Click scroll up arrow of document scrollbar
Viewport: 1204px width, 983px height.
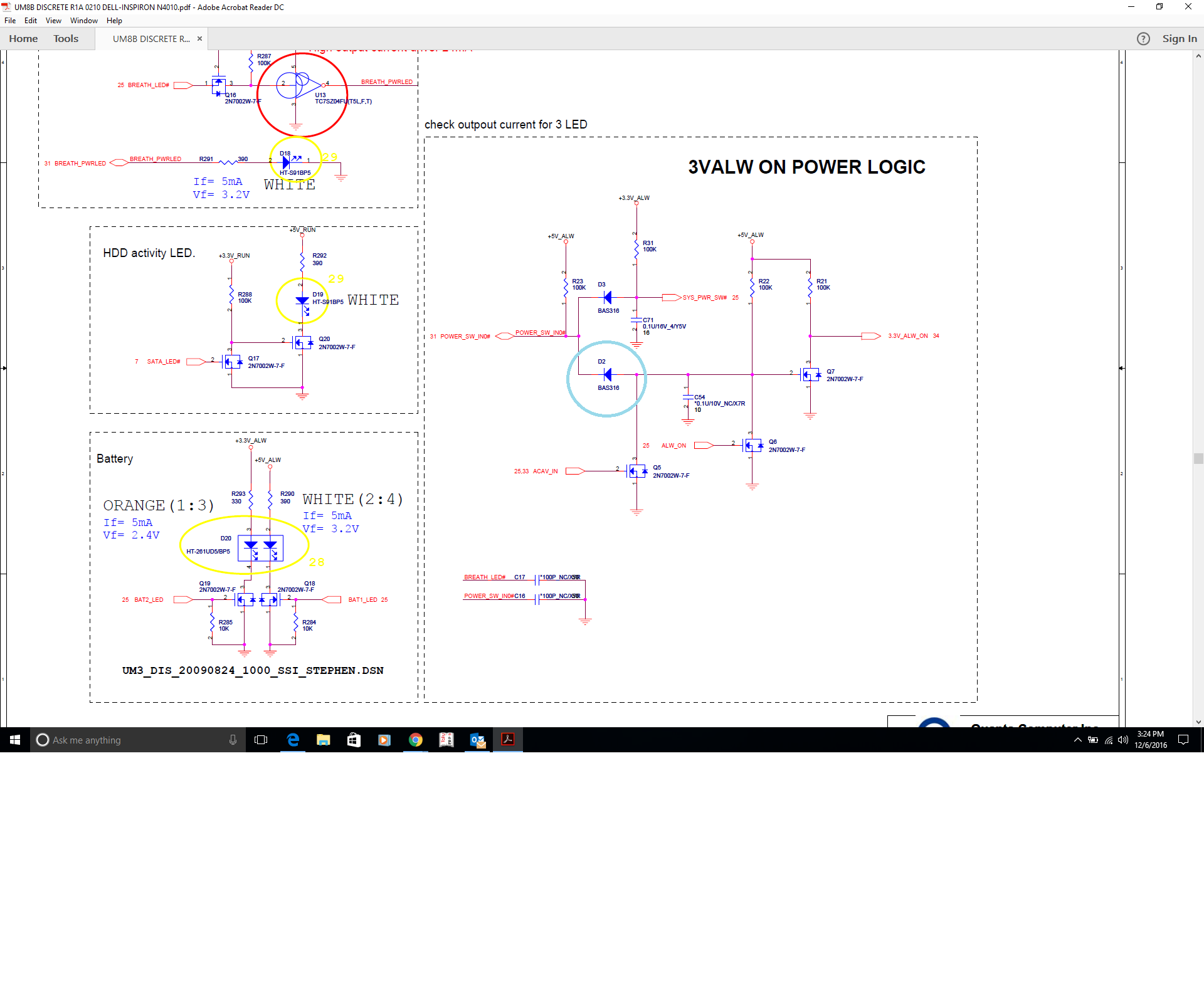coord(1198,55)
